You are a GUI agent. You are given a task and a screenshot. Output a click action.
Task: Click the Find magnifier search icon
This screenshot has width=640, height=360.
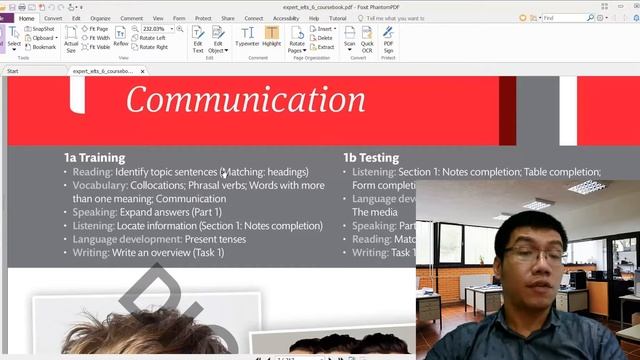coord(590,18)
